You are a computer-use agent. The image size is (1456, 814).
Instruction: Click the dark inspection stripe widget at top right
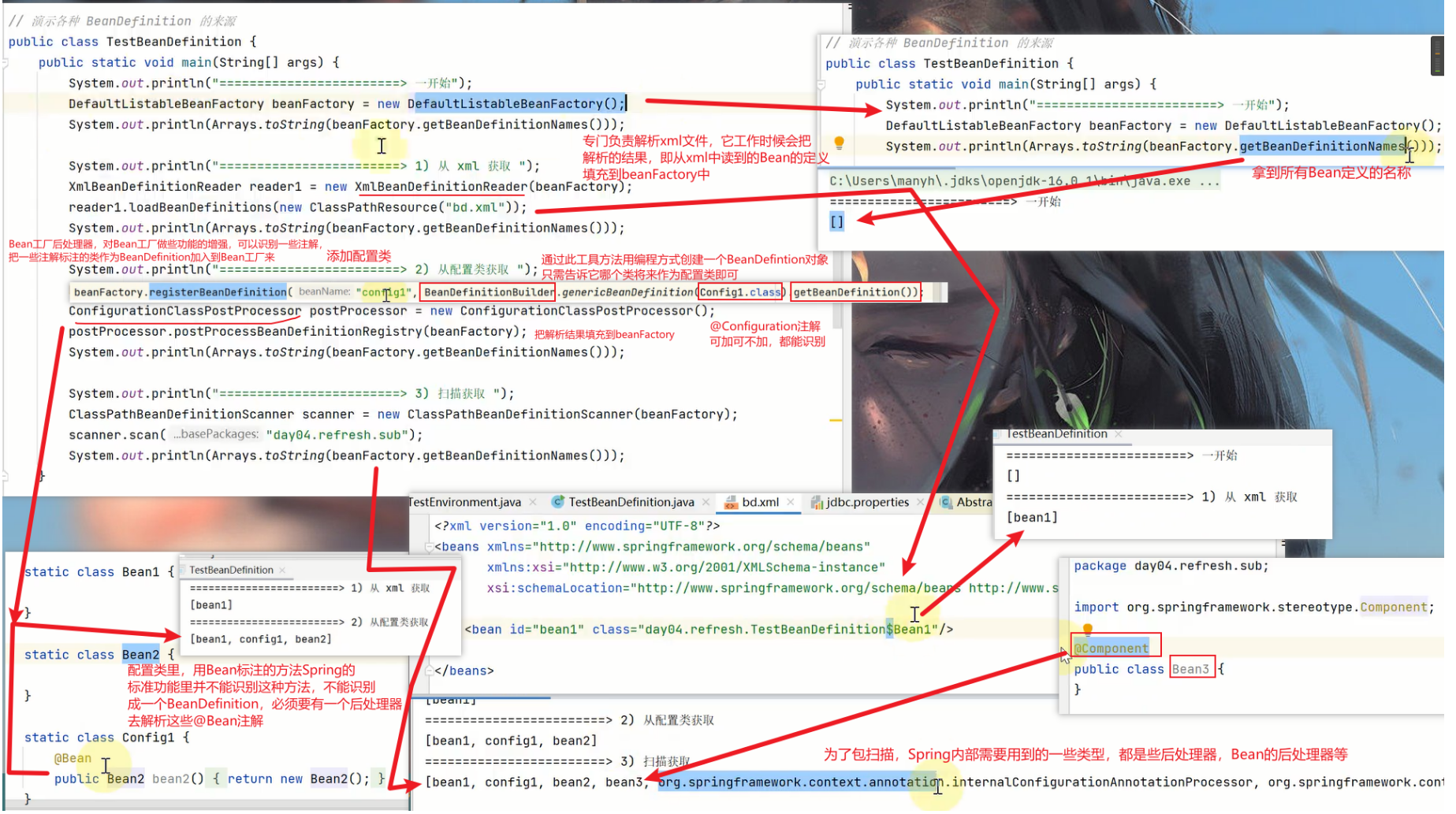(x=1436, y=55)
